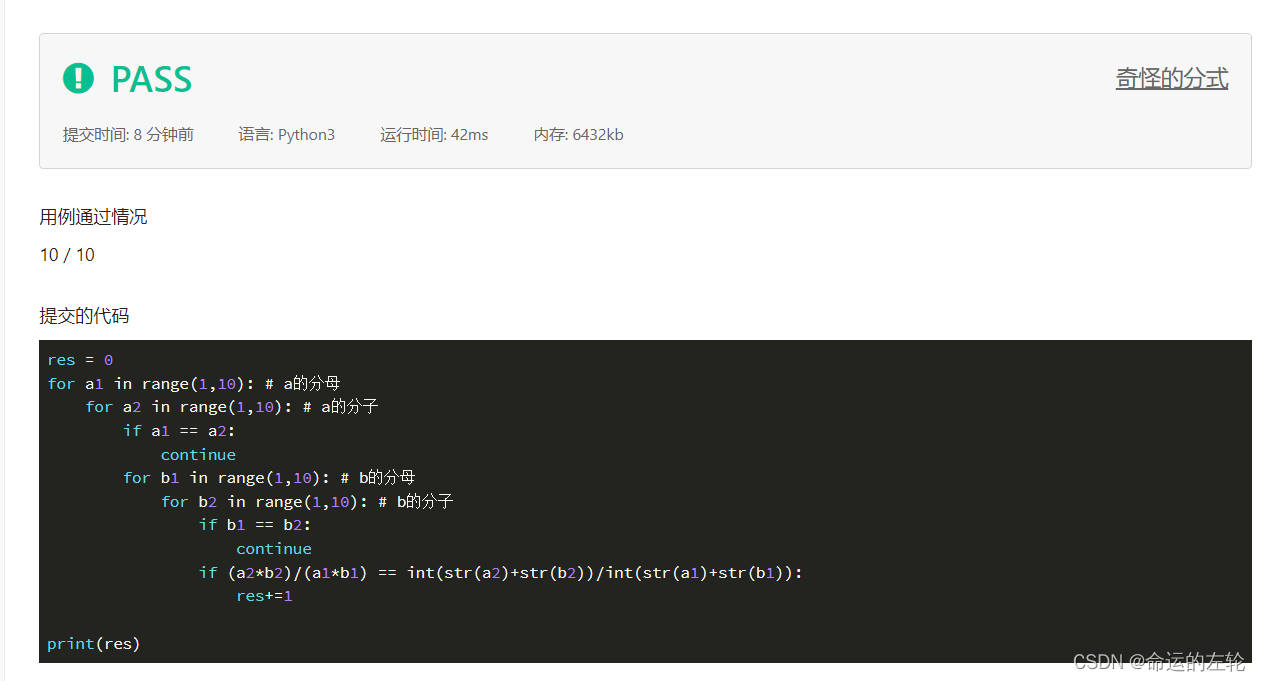Click the continue statement under b1 == b2
The height and width of the screenshot is (681, 1261).
click(x=274, y=548)
